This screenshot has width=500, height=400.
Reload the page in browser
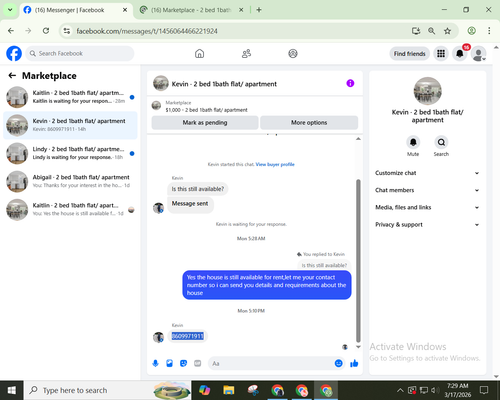pos(46,31)
